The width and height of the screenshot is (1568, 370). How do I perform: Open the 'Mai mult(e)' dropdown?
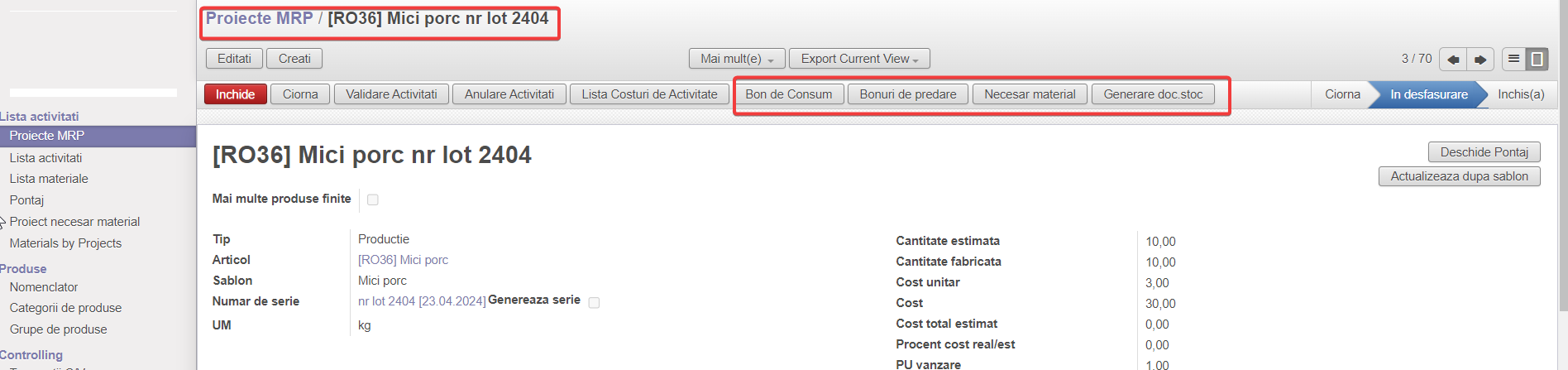(x=737, y=59)
